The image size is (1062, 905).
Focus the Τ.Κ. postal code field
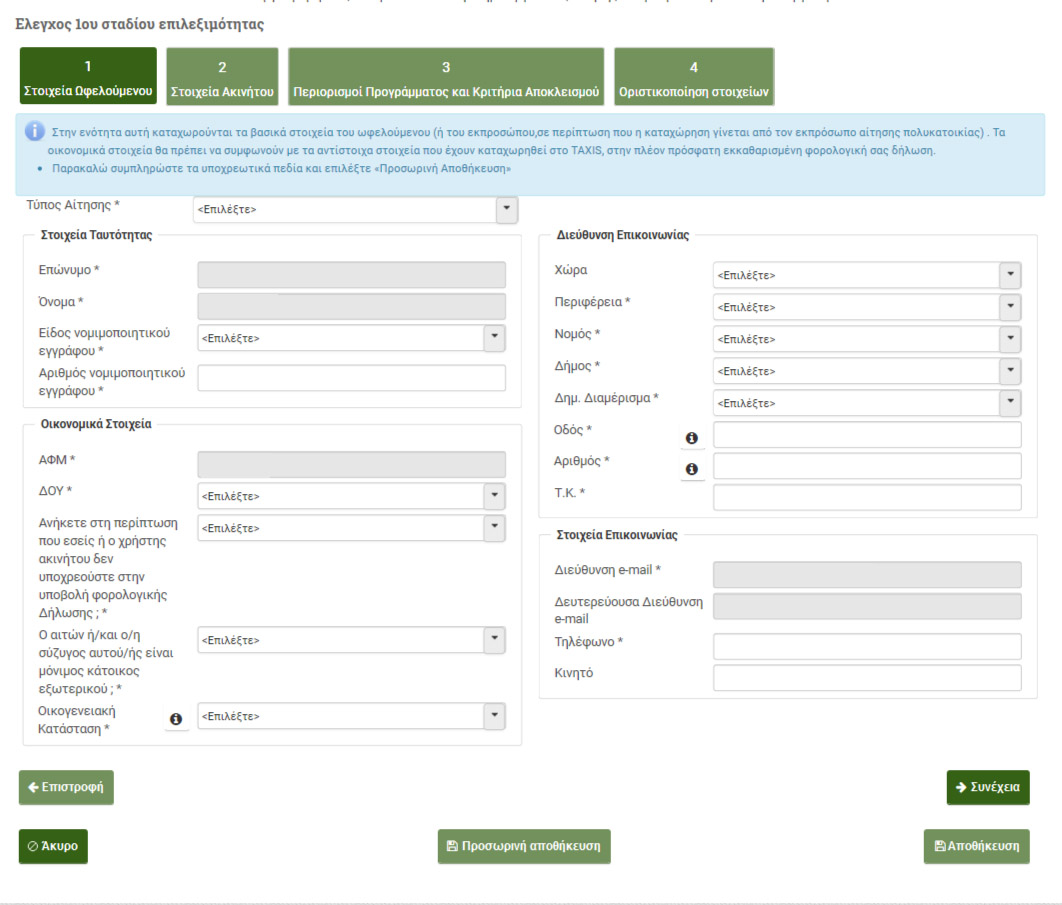[866, 497]
